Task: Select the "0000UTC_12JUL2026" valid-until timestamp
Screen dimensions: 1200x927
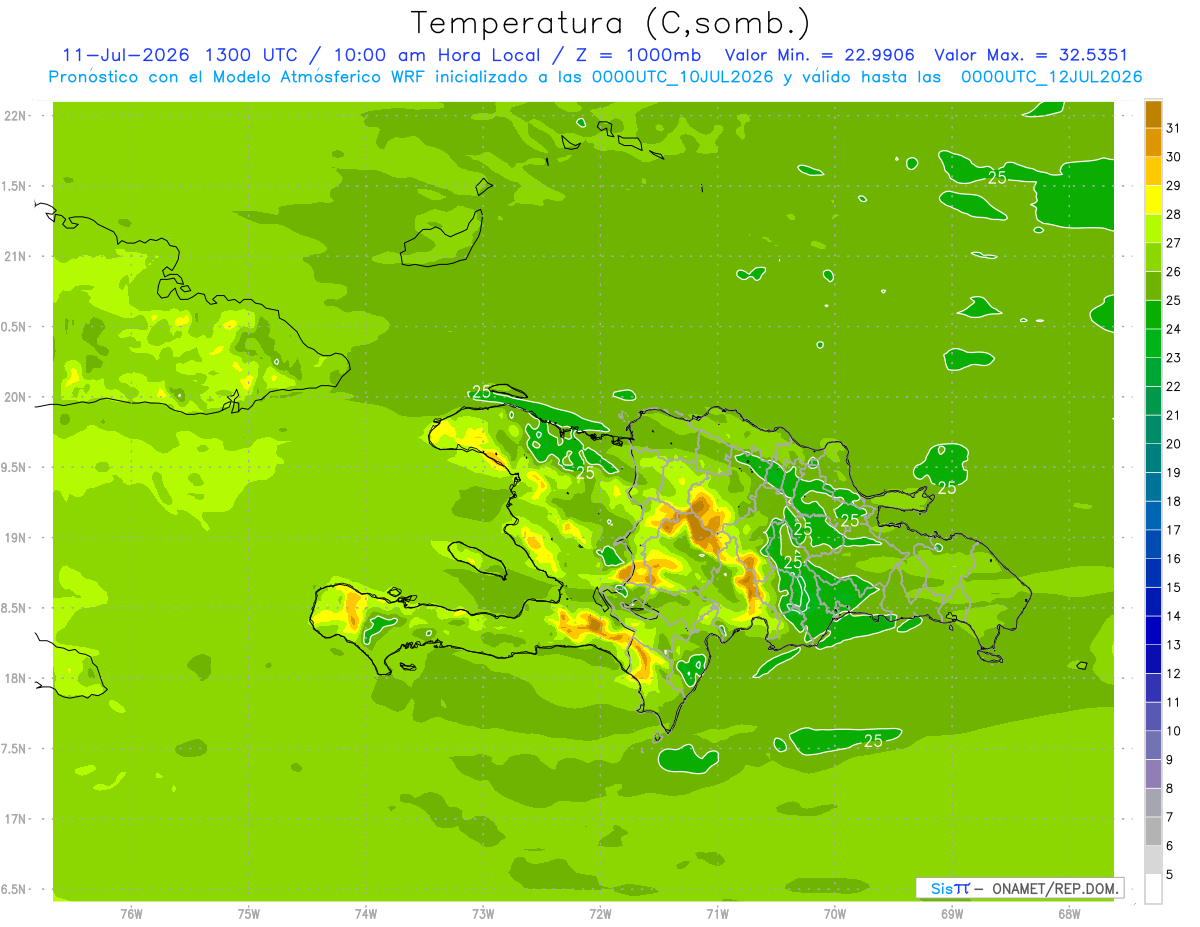Action: [x=1051, y=77]
